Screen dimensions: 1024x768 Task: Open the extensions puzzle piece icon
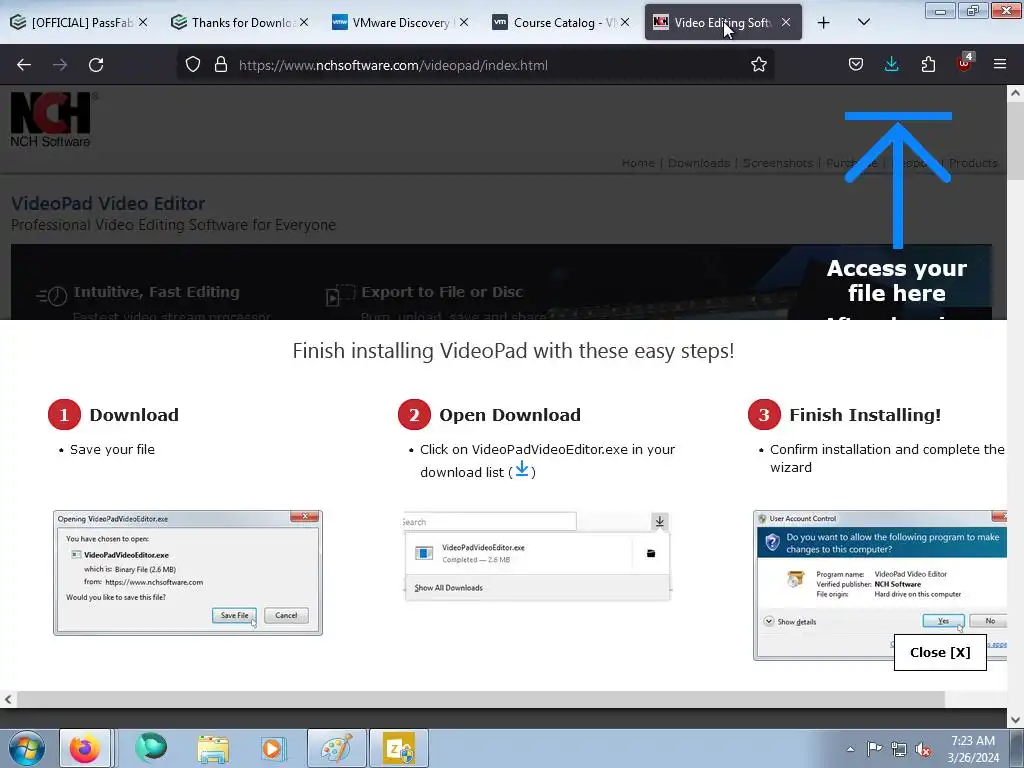(x=928, y=65)
